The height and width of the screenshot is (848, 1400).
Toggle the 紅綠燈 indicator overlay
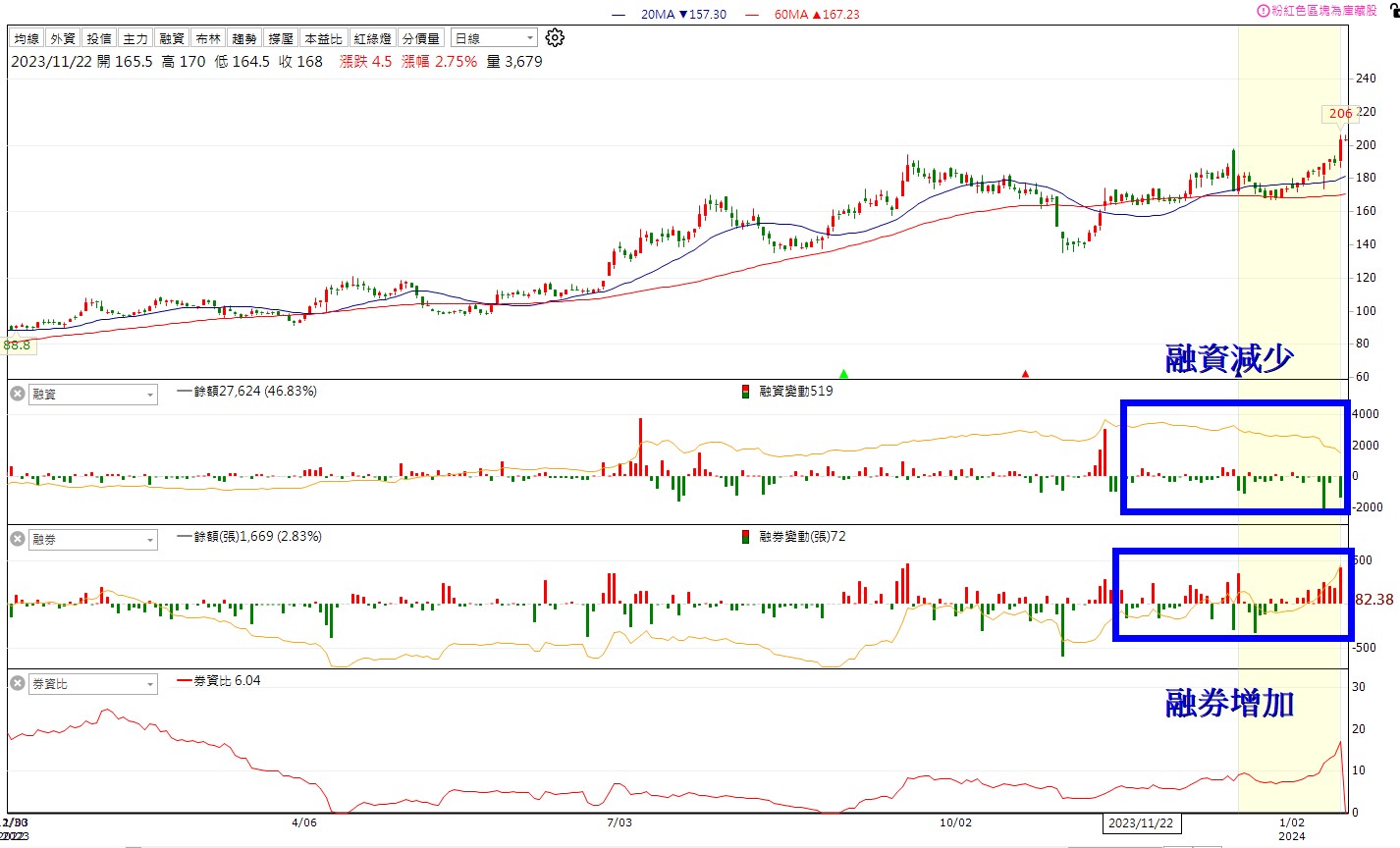372,38
